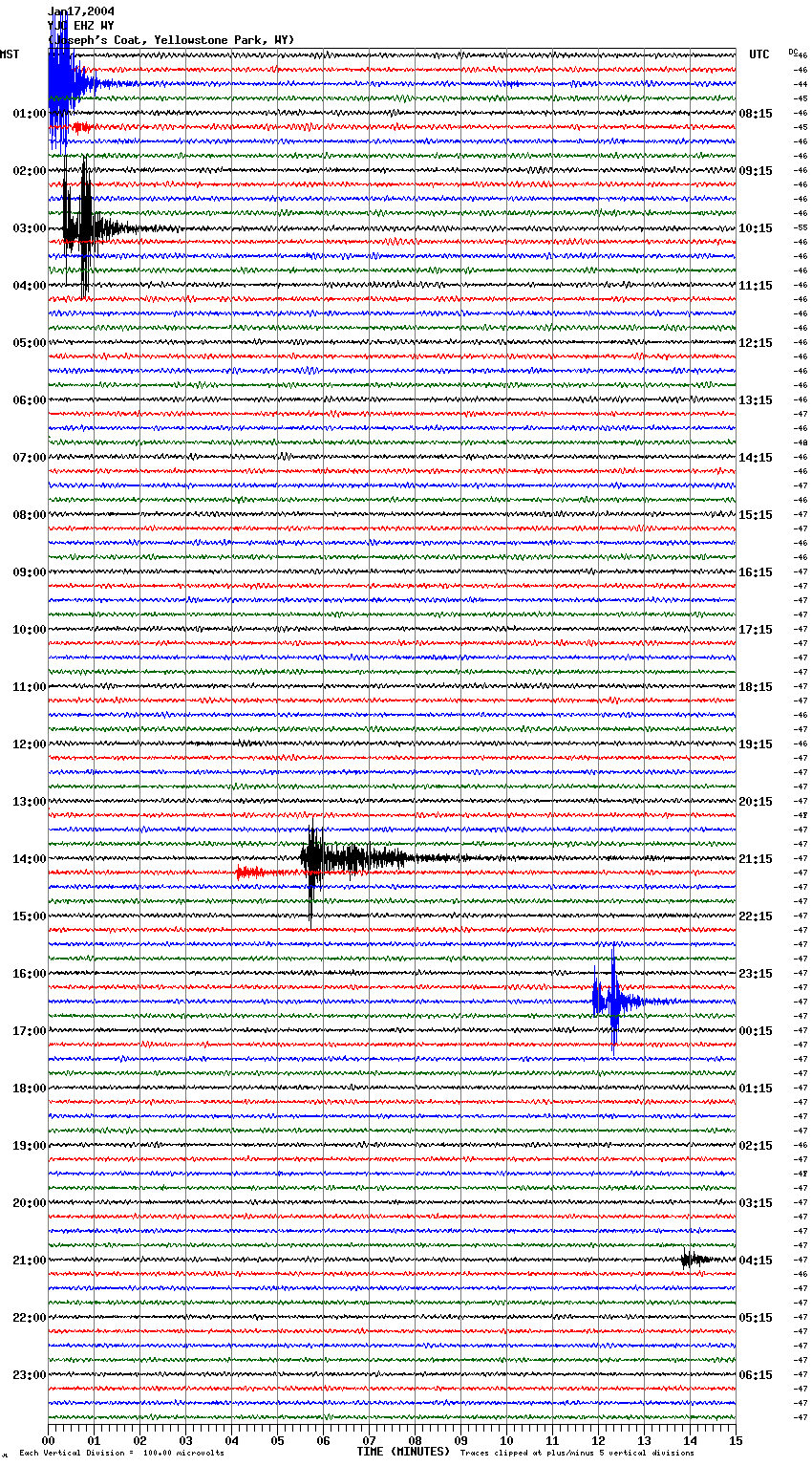Click the 21:15 UTC time label
812x1466 pixels.
coord(756,859)
